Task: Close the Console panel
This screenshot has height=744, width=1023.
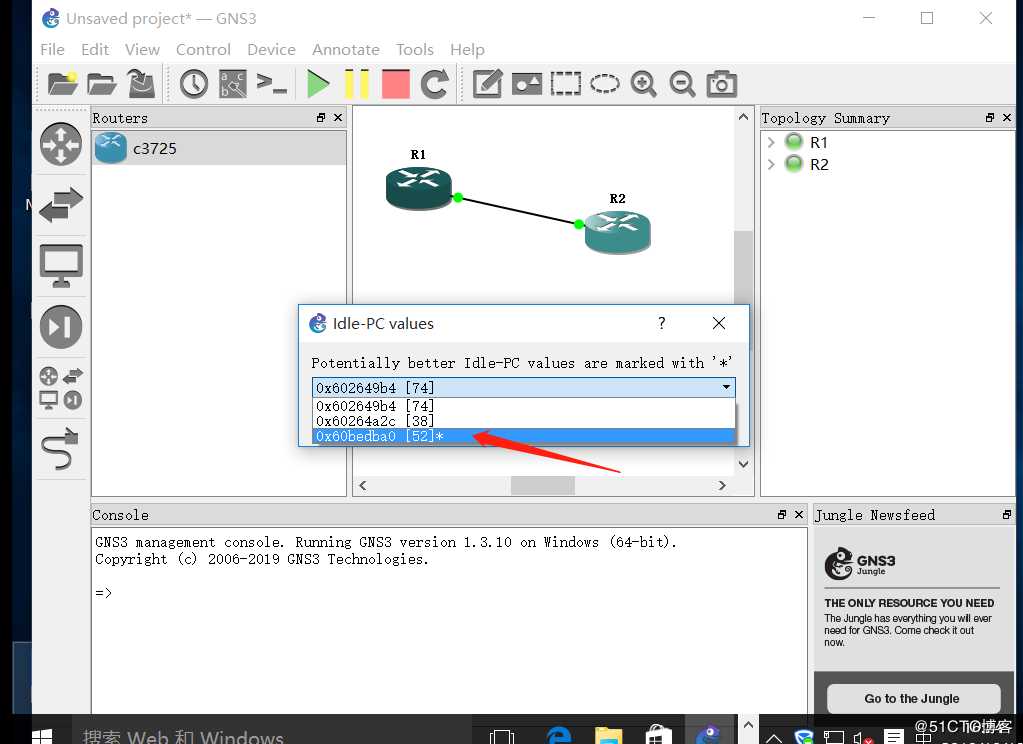Action: 799,514
